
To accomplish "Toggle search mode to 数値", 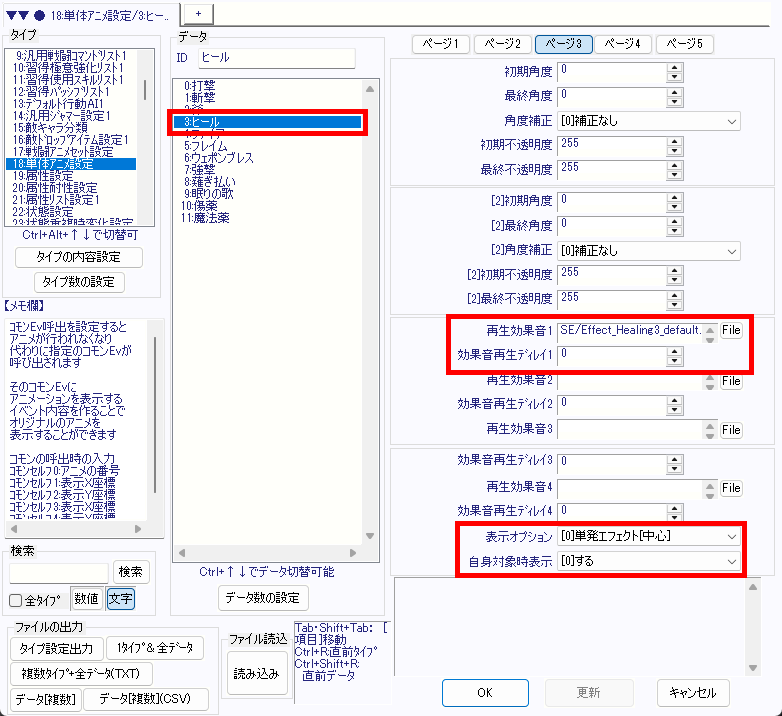I will click(86, 599).
